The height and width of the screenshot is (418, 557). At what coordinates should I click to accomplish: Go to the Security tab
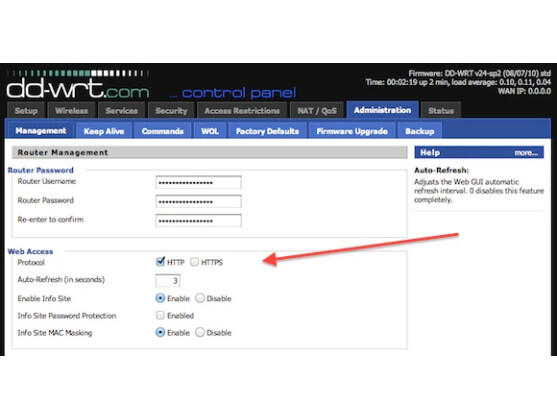point(171,110)
